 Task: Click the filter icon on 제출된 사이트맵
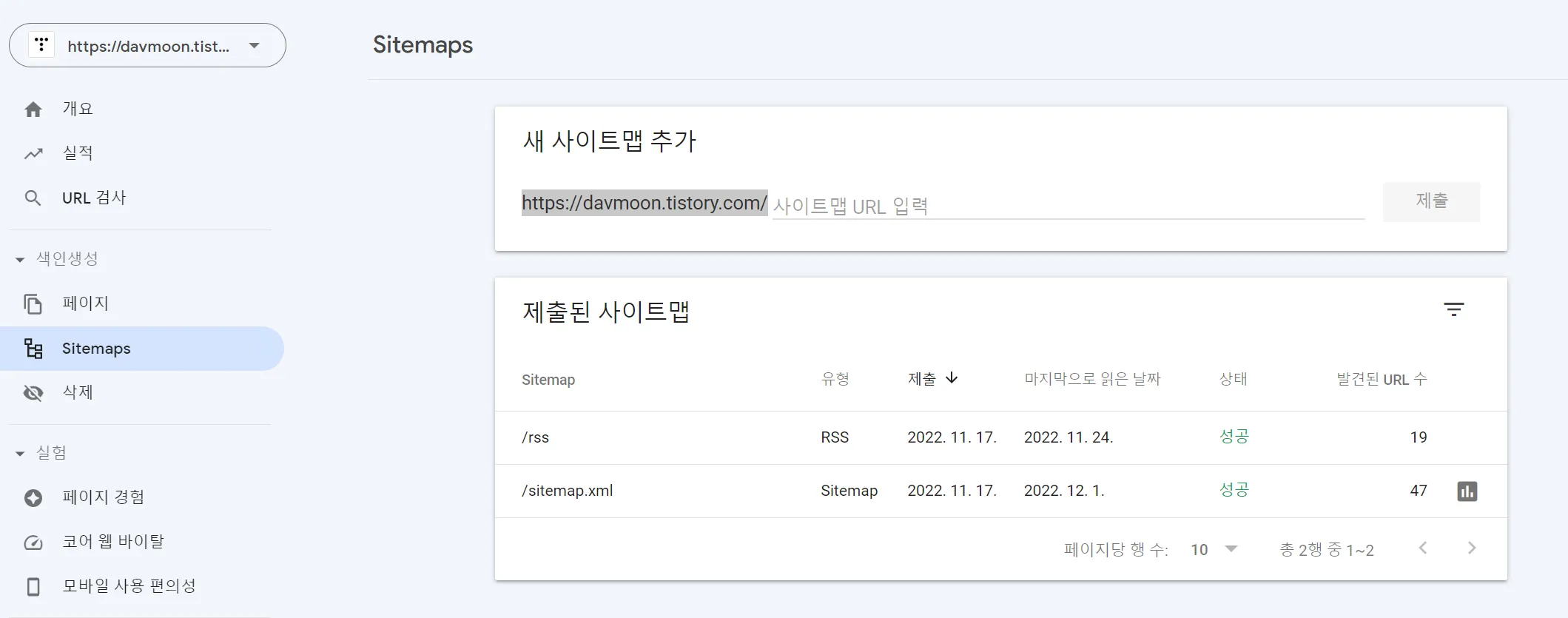[x=1456, y=309]
